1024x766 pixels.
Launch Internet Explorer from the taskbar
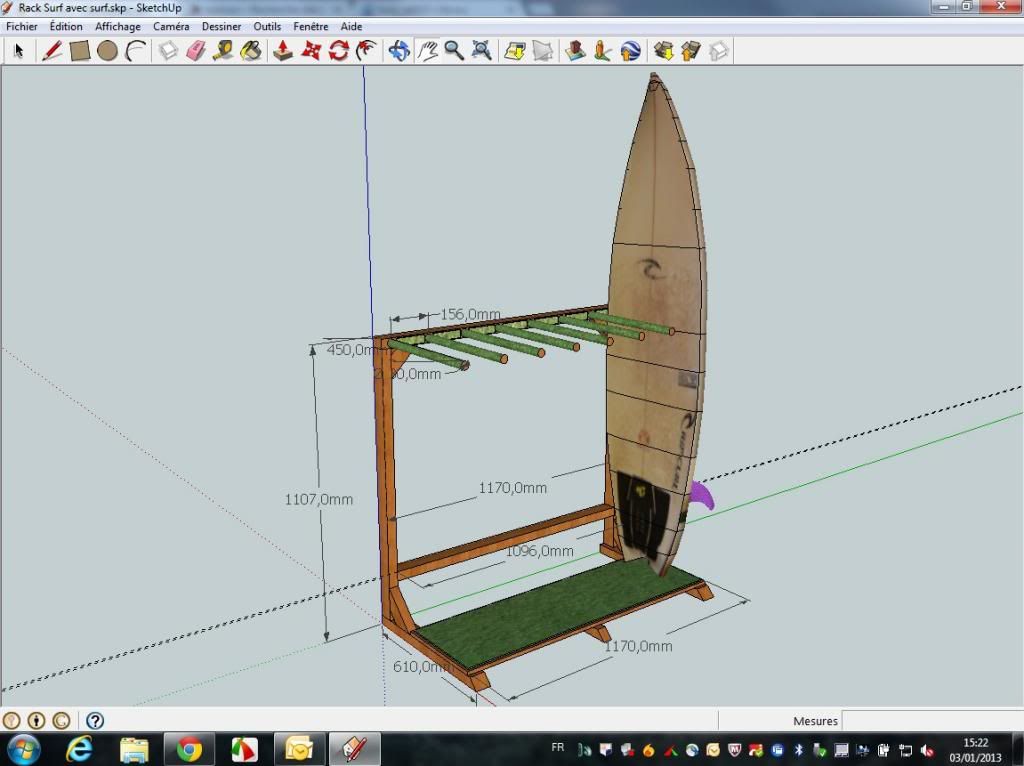pos(79,749)
